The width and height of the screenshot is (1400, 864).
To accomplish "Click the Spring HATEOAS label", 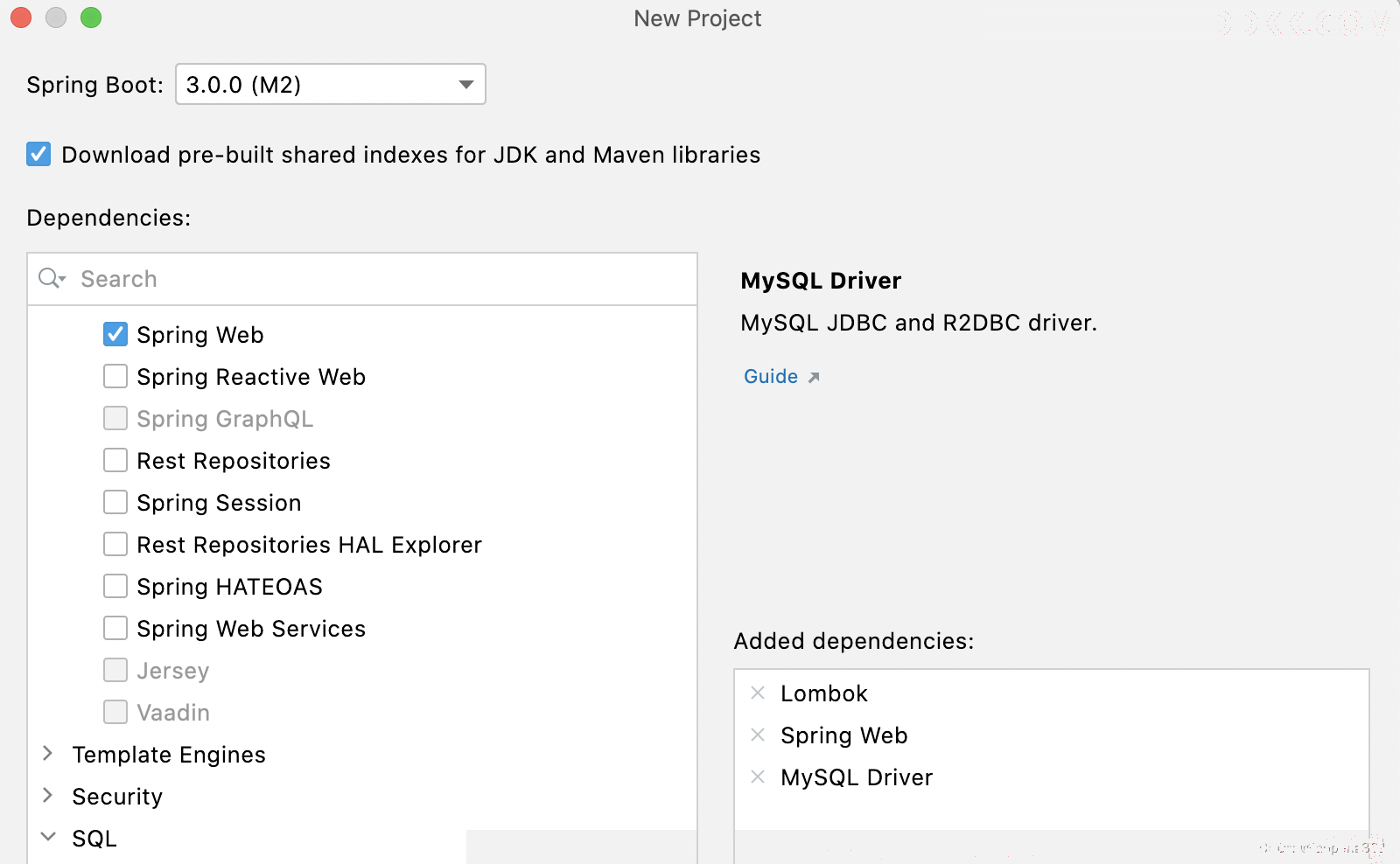I will tap(229, 587).
